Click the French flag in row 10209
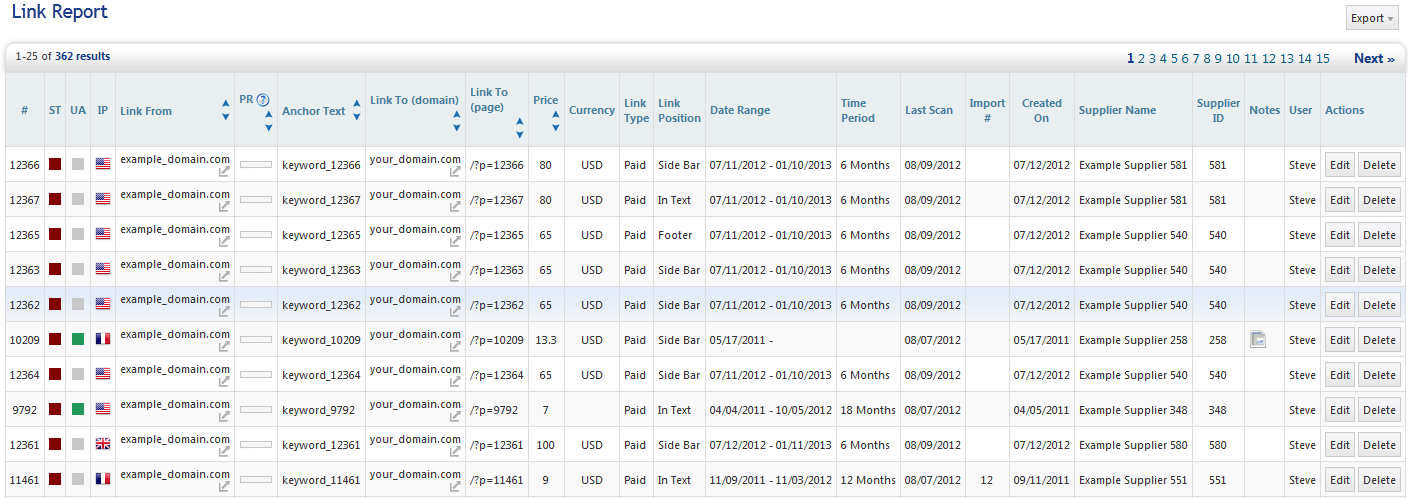1408x498 pixels. (103, 340)
